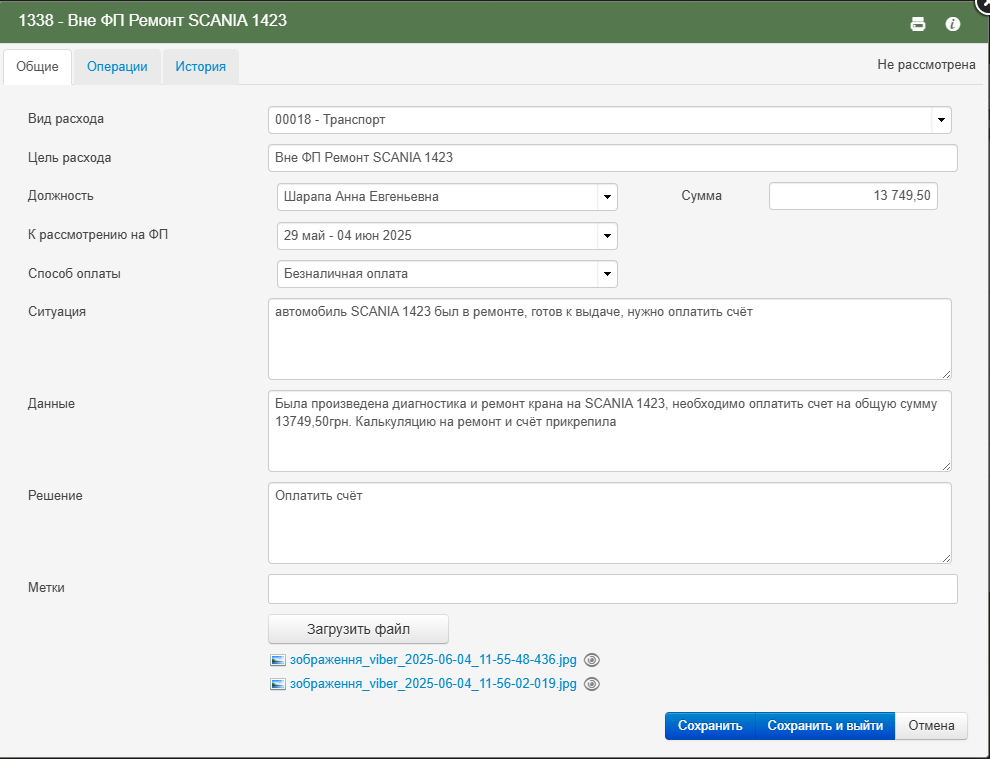Click the Данные textarea resize handle
990x759 pixels.
[946, 467]
